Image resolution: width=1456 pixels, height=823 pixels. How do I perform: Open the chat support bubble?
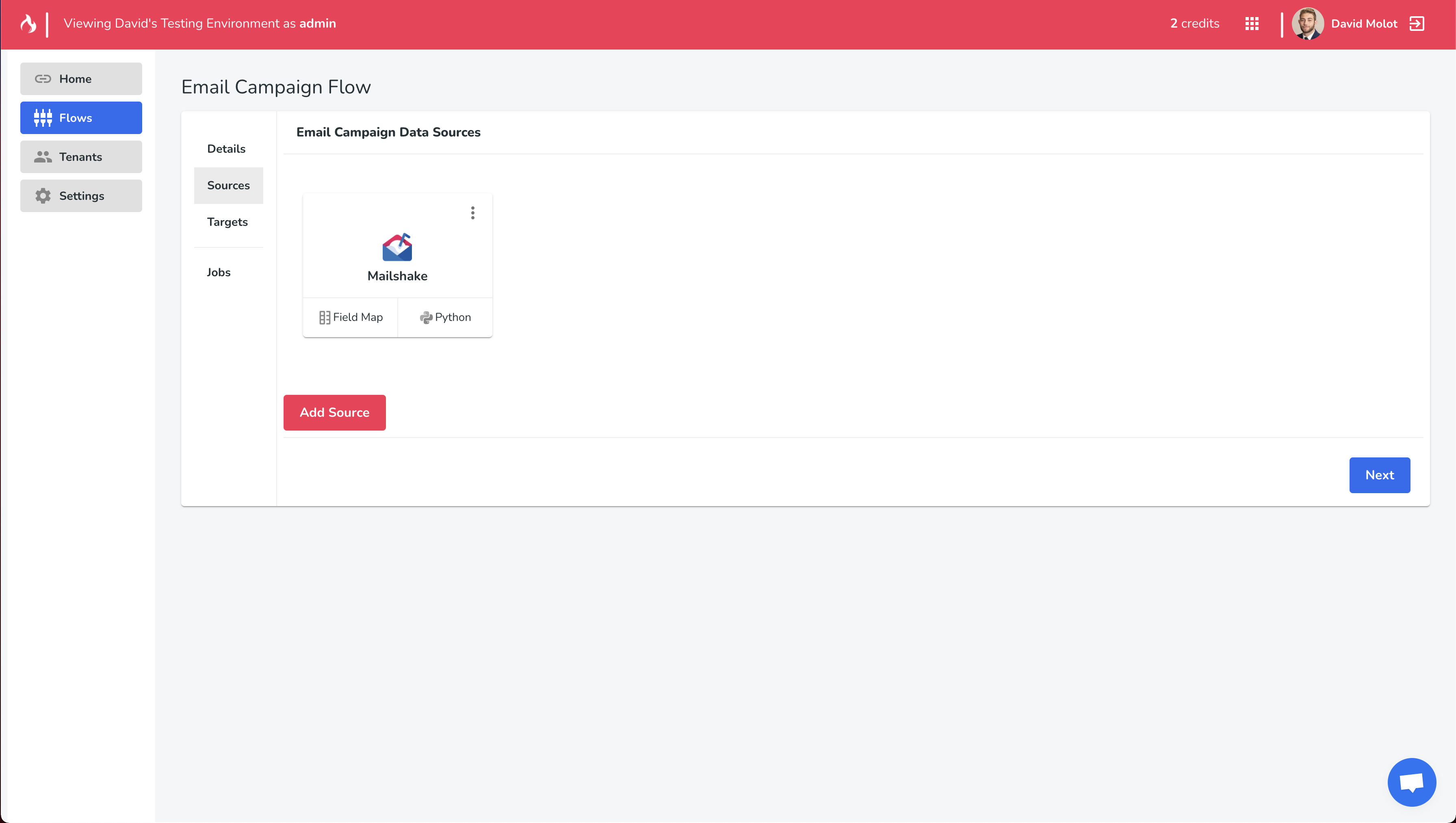[x=1411, y=782]
